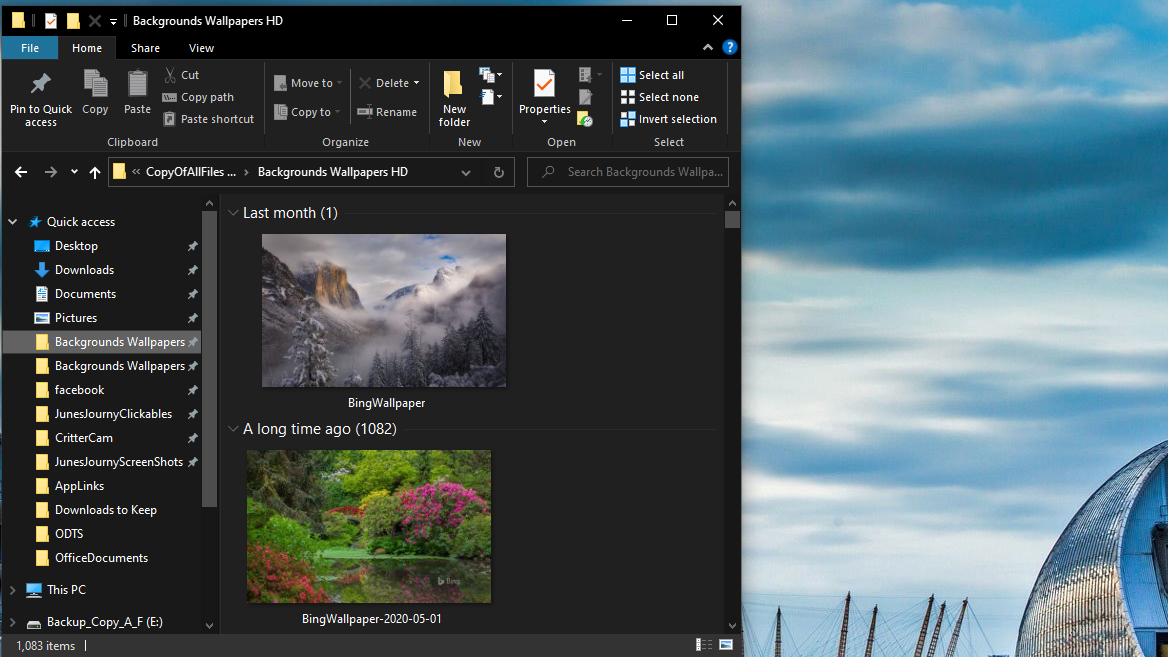The height and width of the screenshot is (657, 1168).
Task: Switch to Large icons view in status bar
Action: point(726,645)
